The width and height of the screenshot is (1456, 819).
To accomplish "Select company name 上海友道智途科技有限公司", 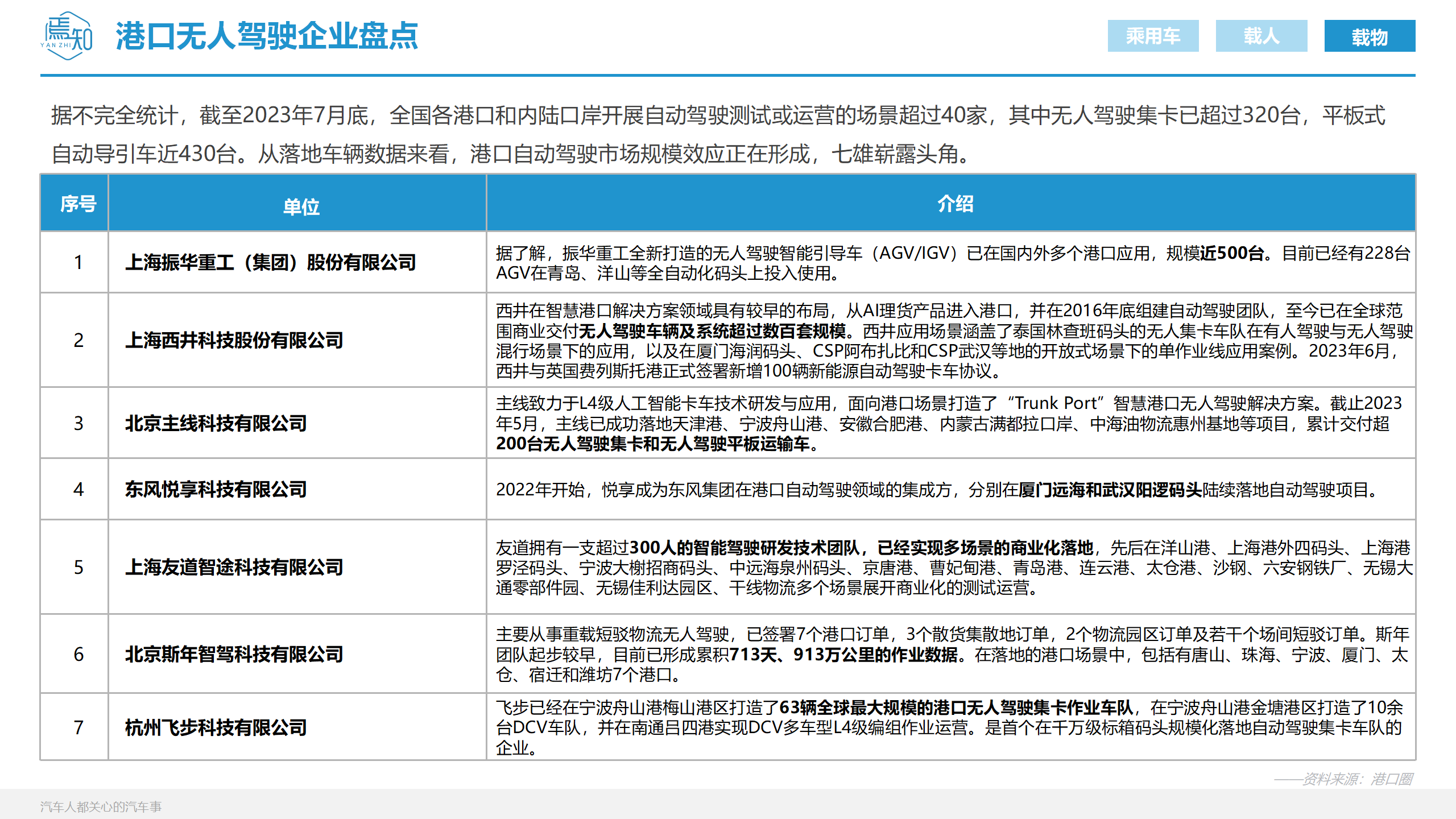I will [234, 567].
